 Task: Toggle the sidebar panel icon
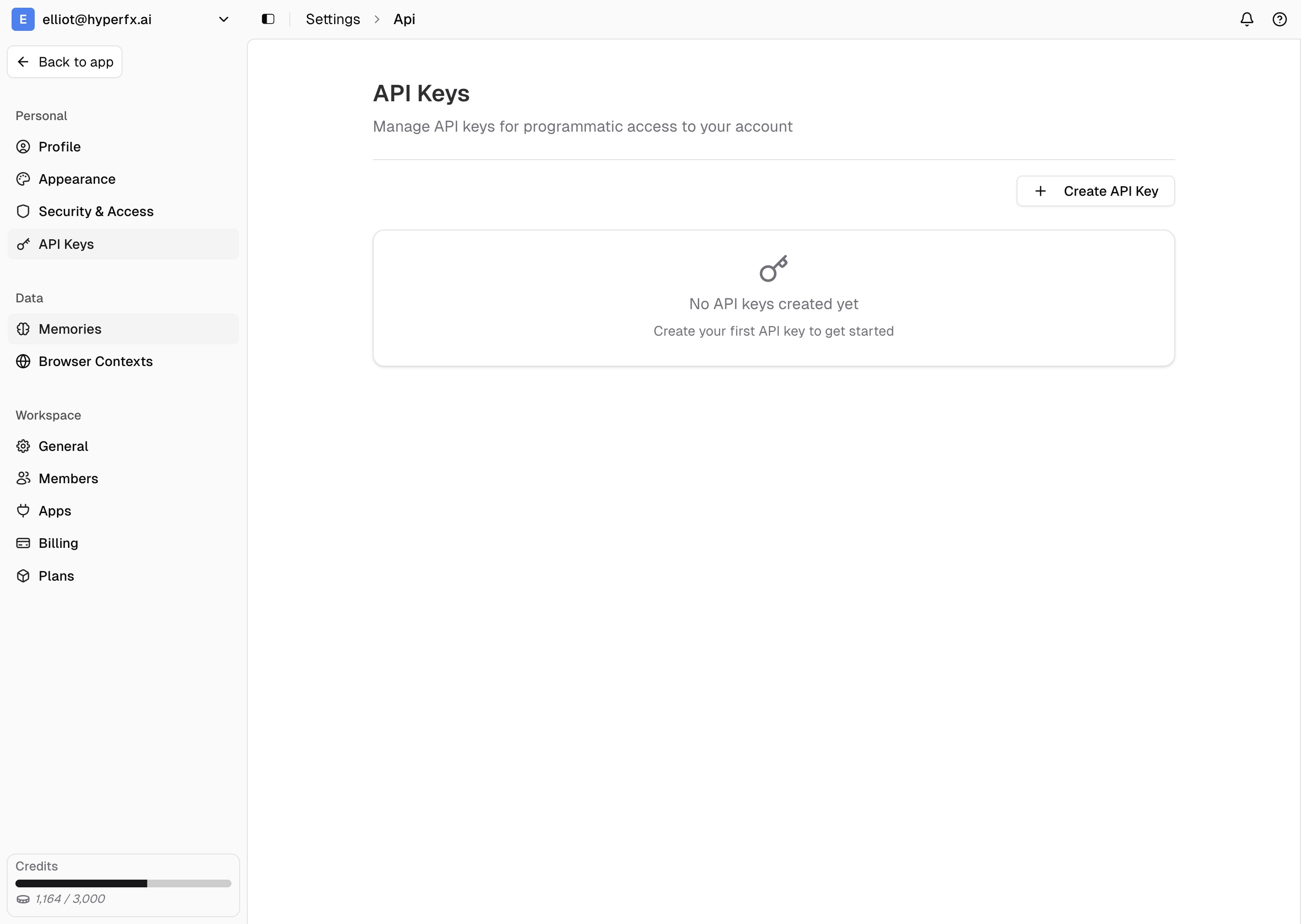[267, 19]
